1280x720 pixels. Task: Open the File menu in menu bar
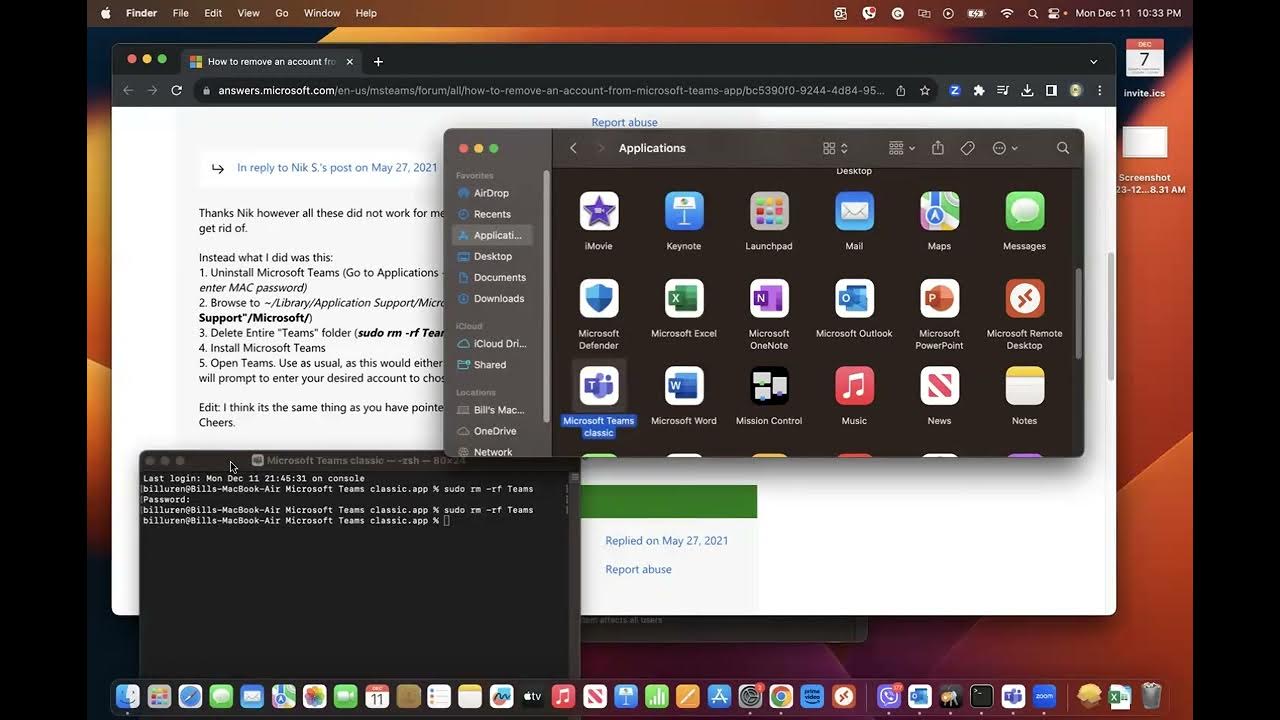pyautogui.click(x=181, y=13)
